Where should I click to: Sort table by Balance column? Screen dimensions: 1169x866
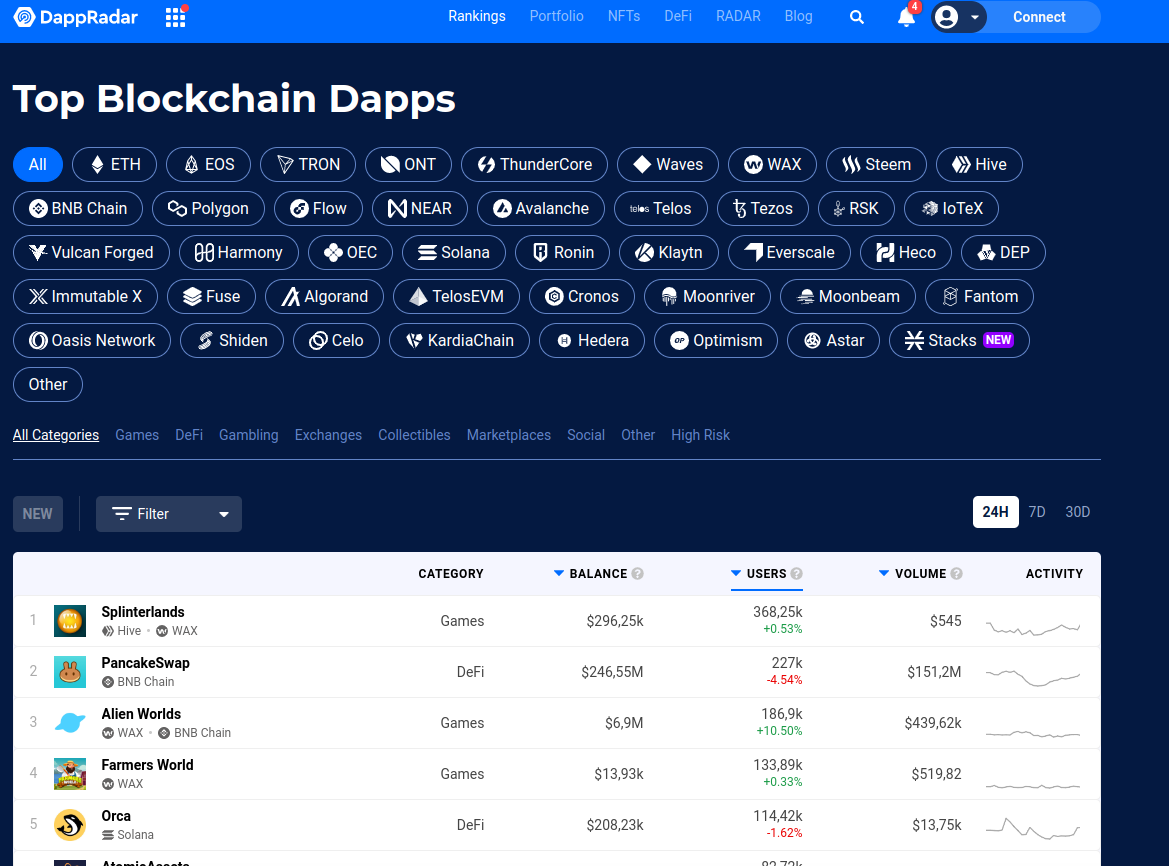[598, 574]
